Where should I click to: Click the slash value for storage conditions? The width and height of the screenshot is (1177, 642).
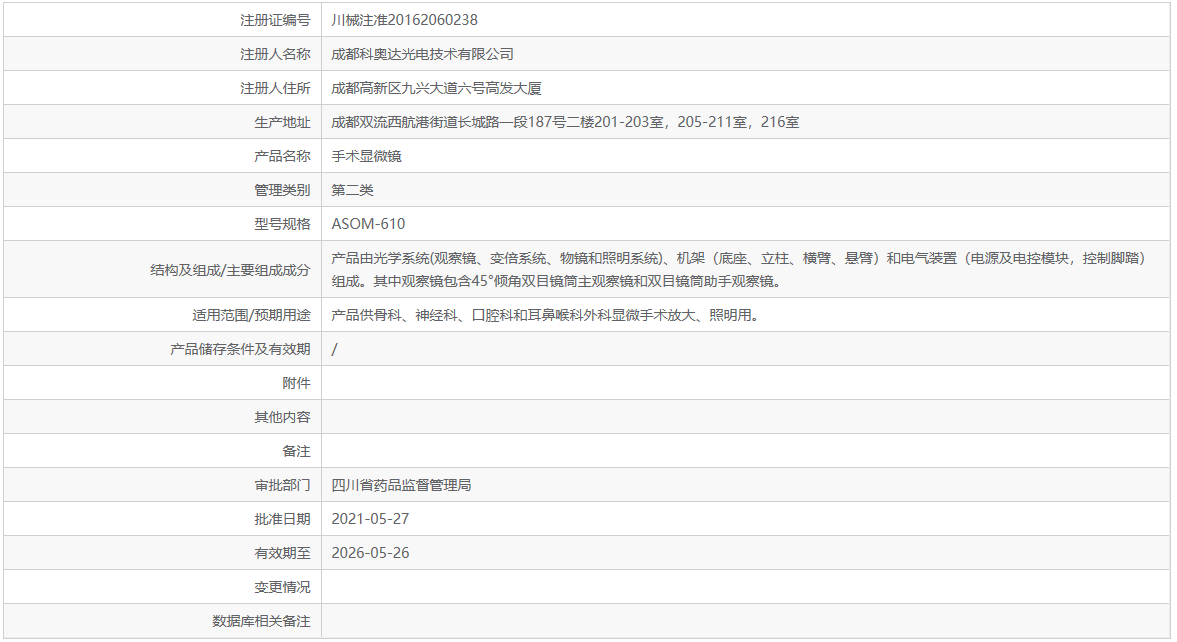(x=334, y=349)
